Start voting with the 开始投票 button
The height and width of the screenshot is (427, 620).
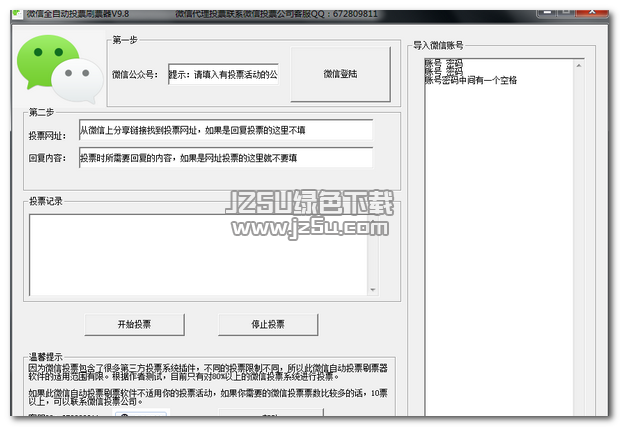tap(134, 325)
